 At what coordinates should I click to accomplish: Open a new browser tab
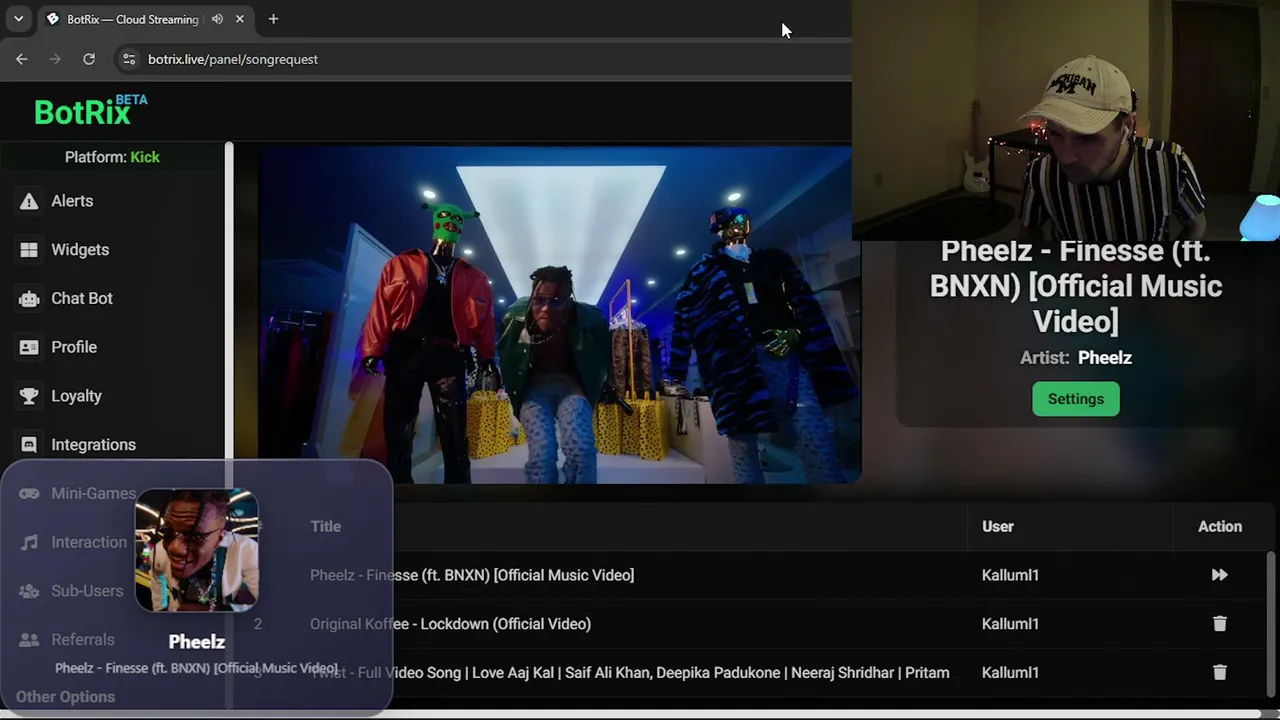click(x=273, y=19)
